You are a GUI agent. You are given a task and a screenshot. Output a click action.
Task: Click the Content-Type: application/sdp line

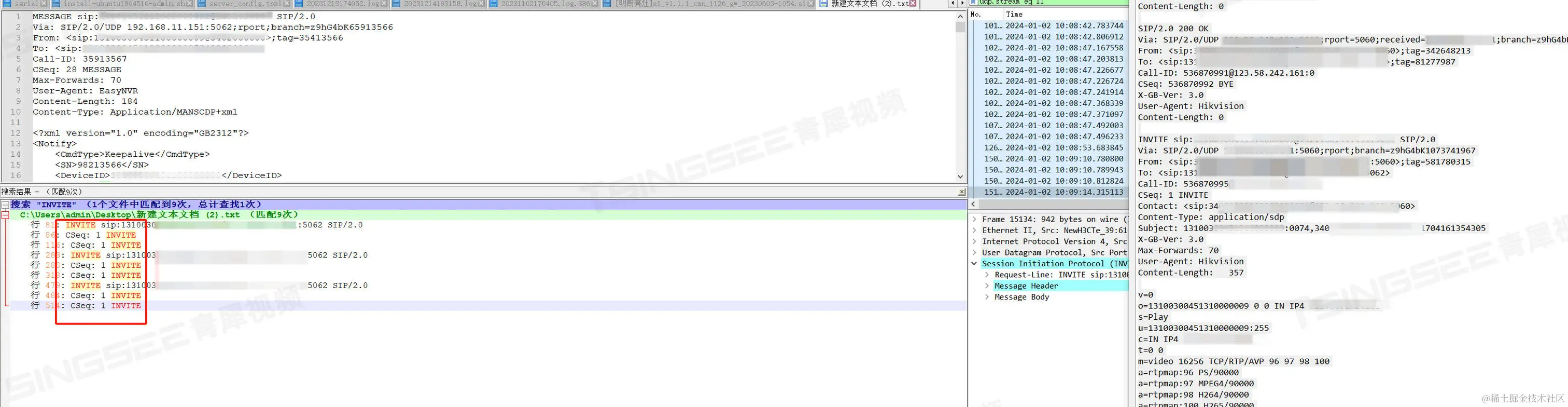1211,217
